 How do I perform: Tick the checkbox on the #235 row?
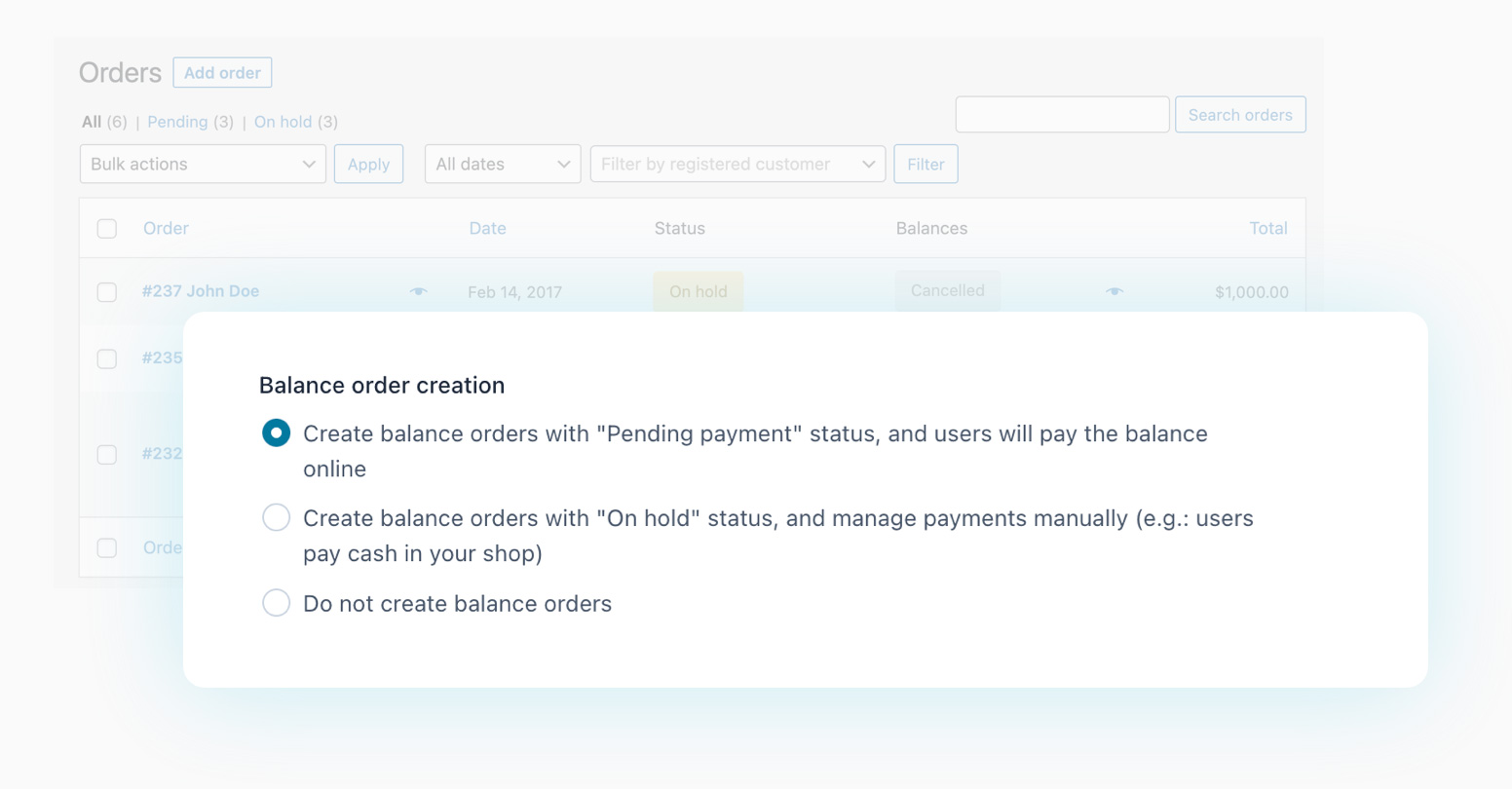[x=106, y=358]
